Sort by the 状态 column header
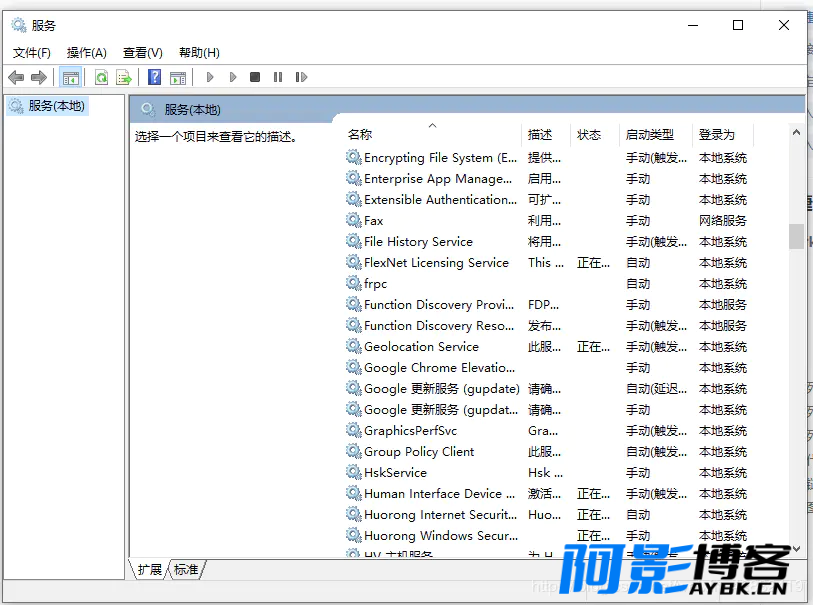Viewport: 813px width, 605px height. pos(595,135)
